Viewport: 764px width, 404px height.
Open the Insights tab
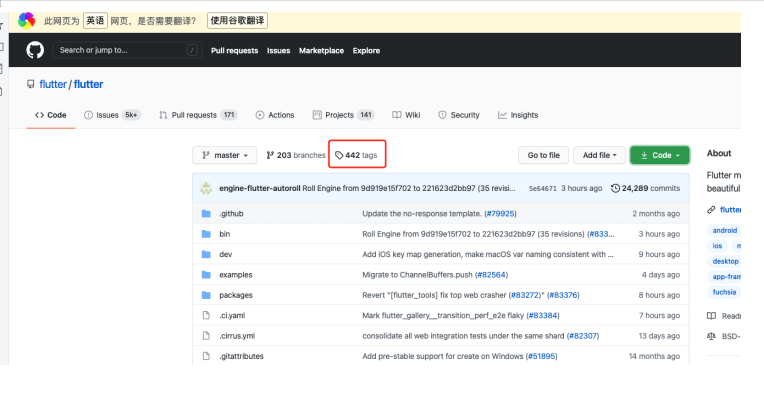pos(518,115)
